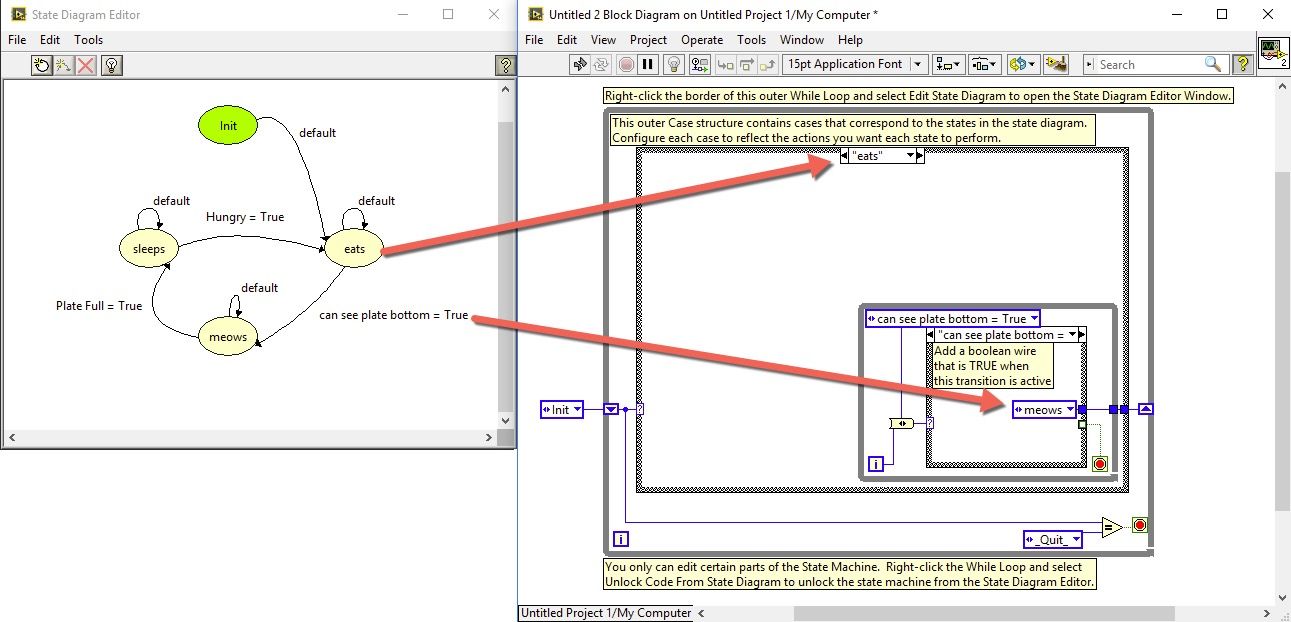
Task: Toggle the lightbulb icon in State Diagram Editor toolbar
Action: 111,66
